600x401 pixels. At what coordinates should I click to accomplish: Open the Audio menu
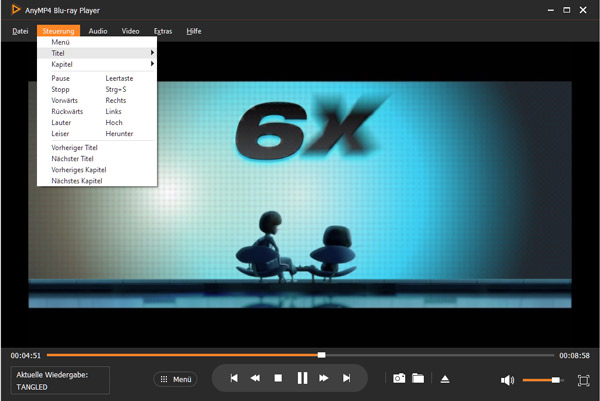click(98, 31)
